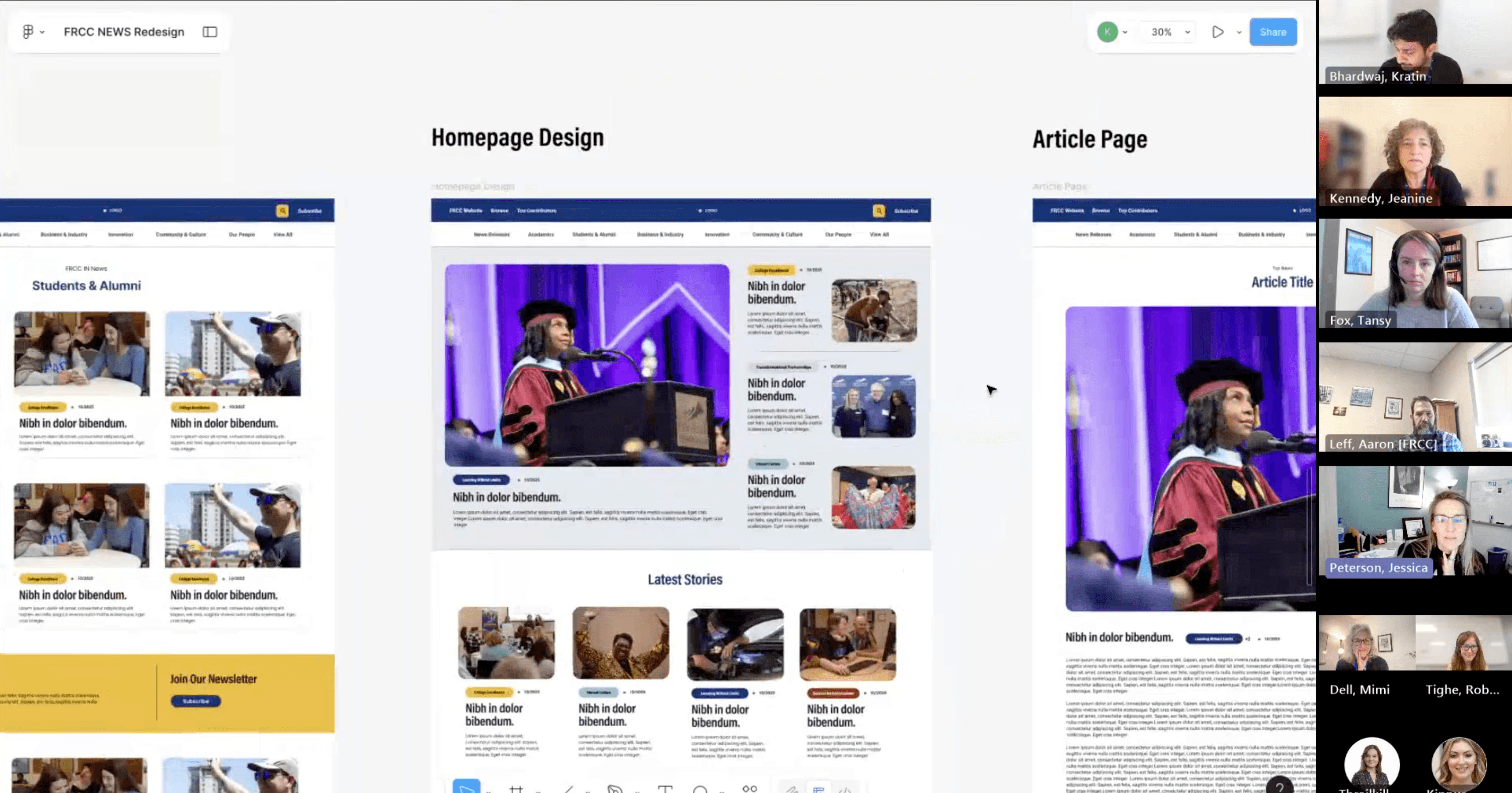Select the Move tool in bottom toolbar
This screenshot has width=1512, height=793.
pos(466,788)
